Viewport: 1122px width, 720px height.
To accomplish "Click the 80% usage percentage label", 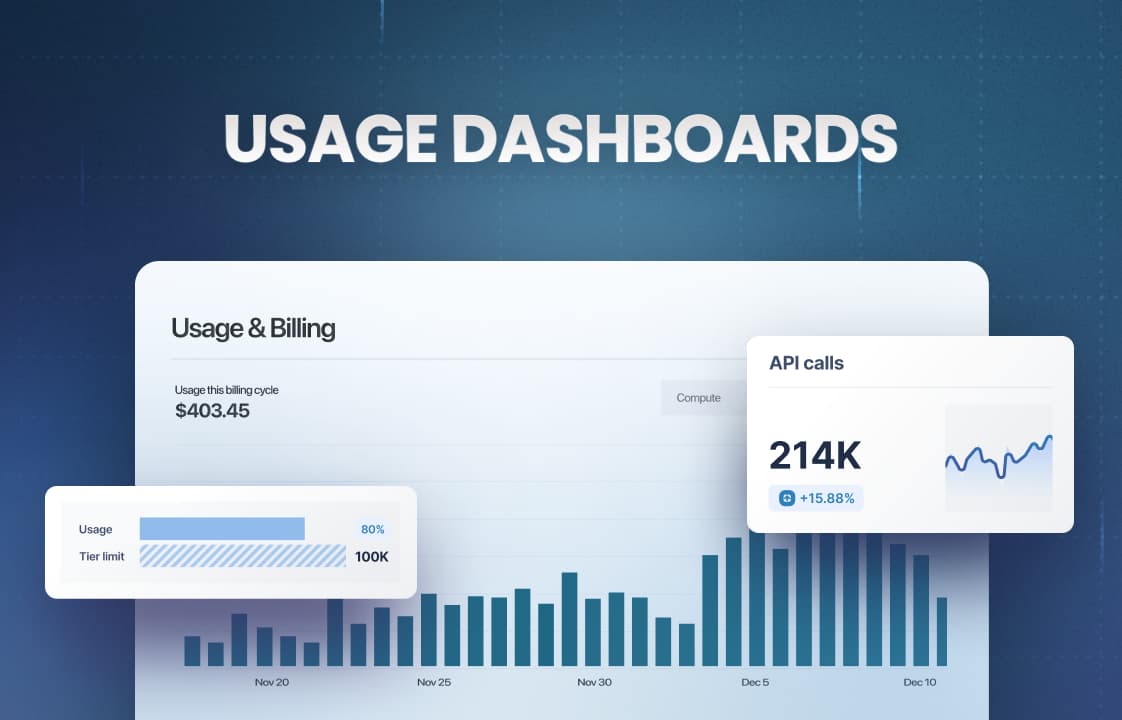I will 373,529.
